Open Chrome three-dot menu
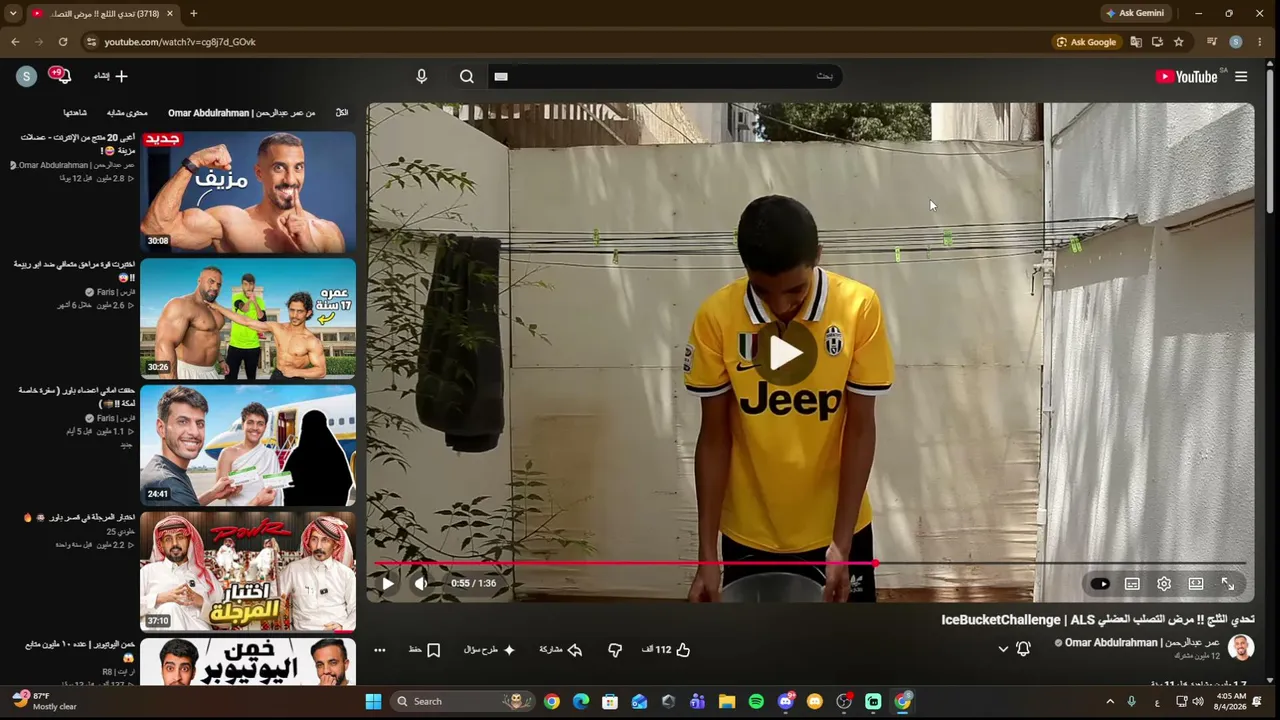Image resolution: width=1280 pixels, height=720 pixels. 1260,42
